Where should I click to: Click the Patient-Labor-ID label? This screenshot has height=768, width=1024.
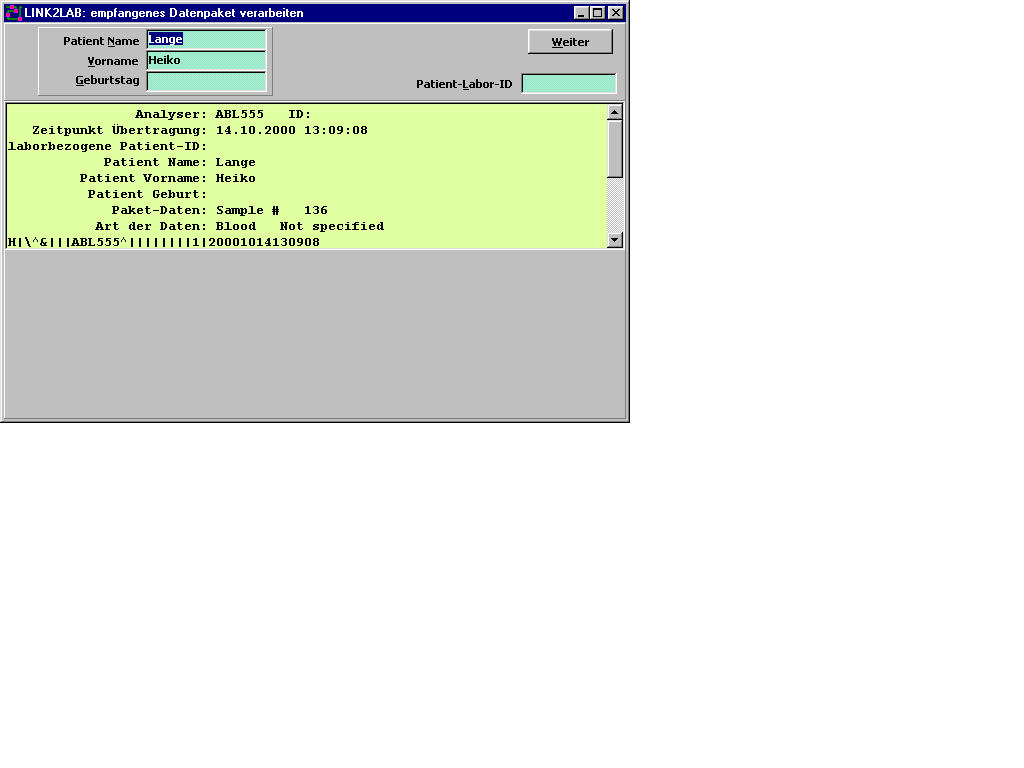[x=464, y=84]
